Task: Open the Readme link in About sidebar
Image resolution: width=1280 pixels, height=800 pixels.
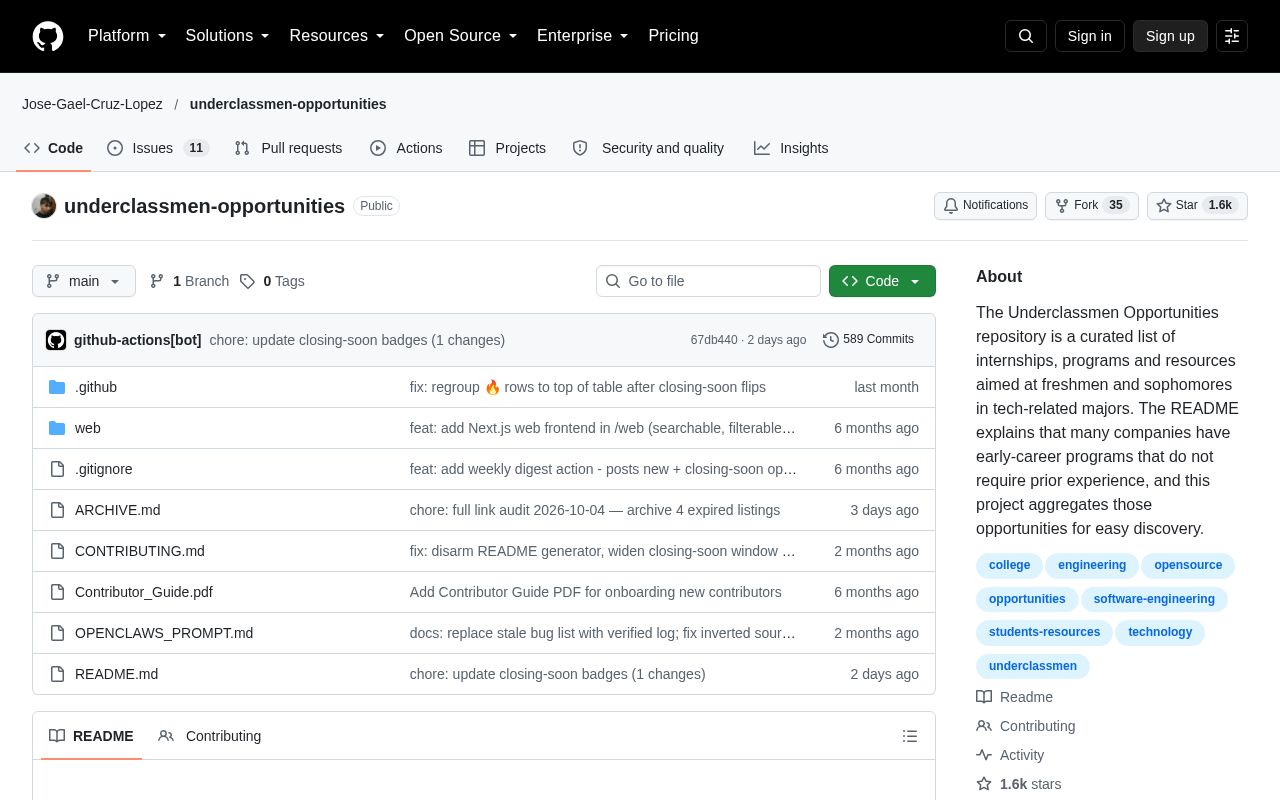Action: pyautogui.click(x=1014, y=697)
